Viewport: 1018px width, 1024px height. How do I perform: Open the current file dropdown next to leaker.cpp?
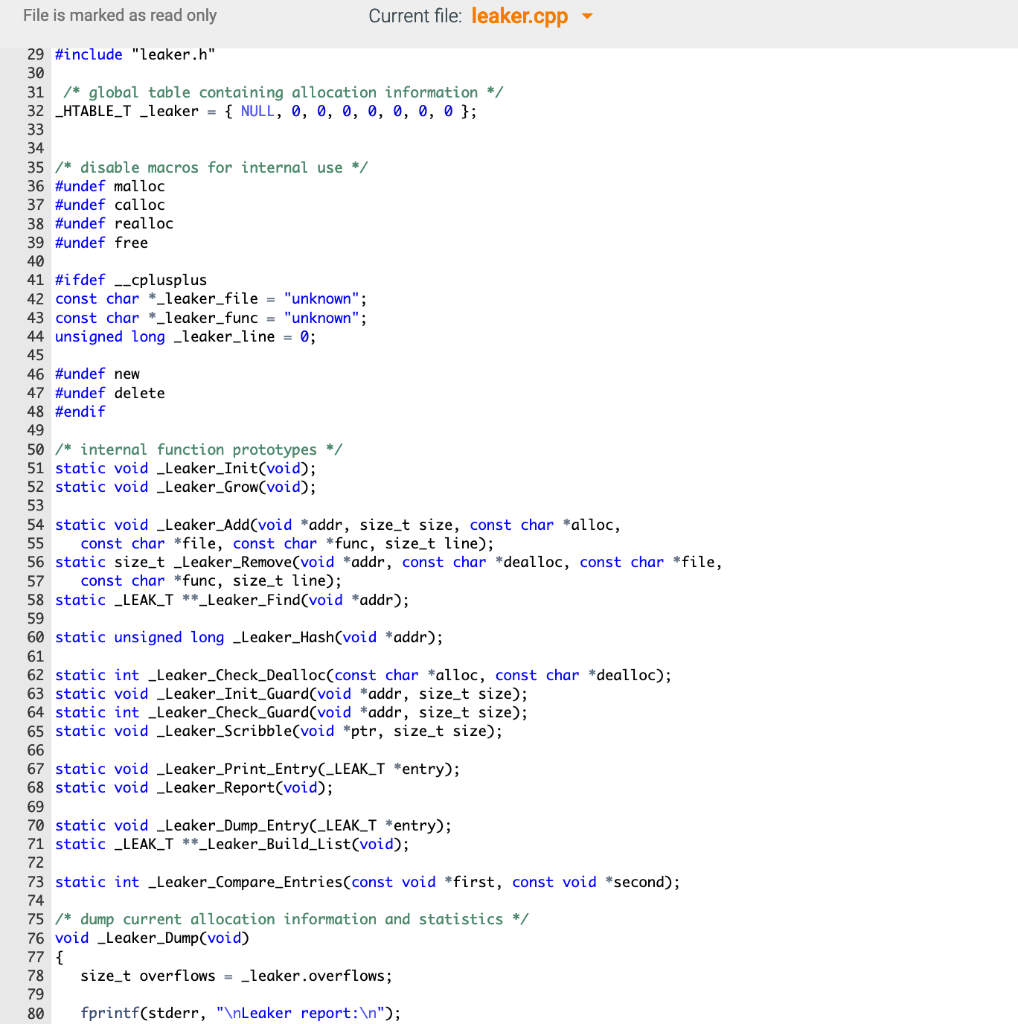click(588, 16)
